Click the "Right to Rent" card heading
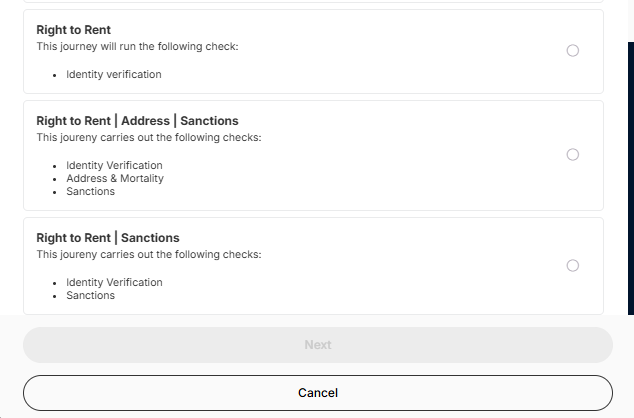 (x=74, y=30)
